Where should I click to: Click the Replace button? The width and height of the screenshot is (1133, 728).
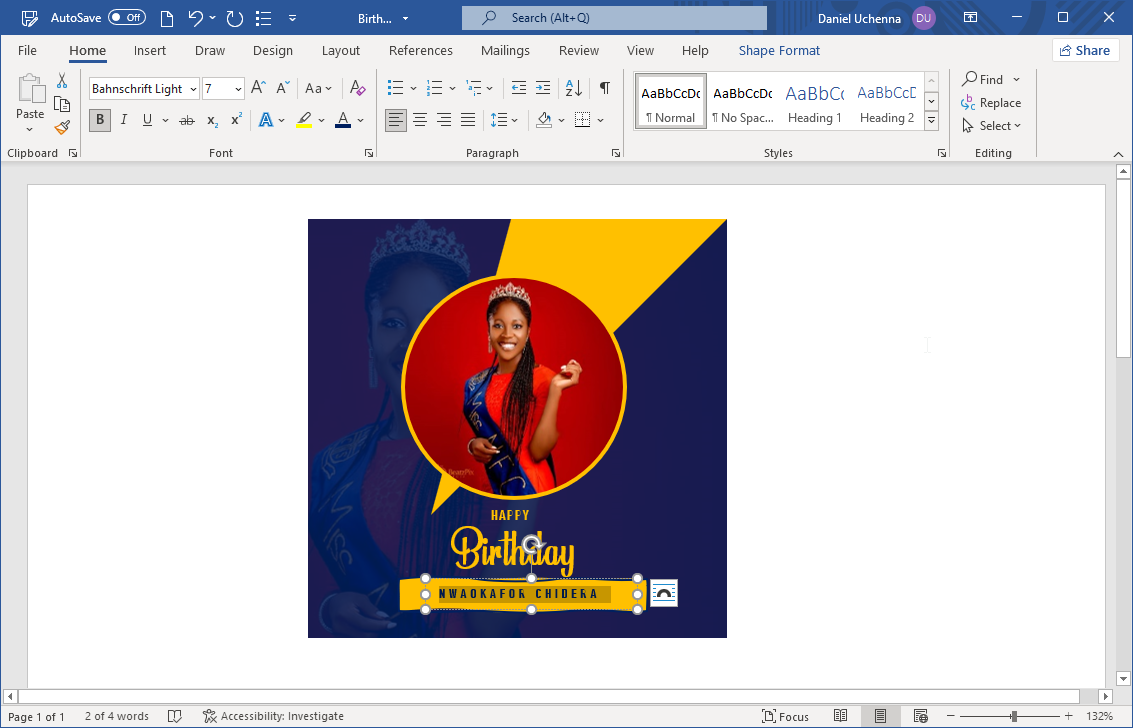pos(991,103)
